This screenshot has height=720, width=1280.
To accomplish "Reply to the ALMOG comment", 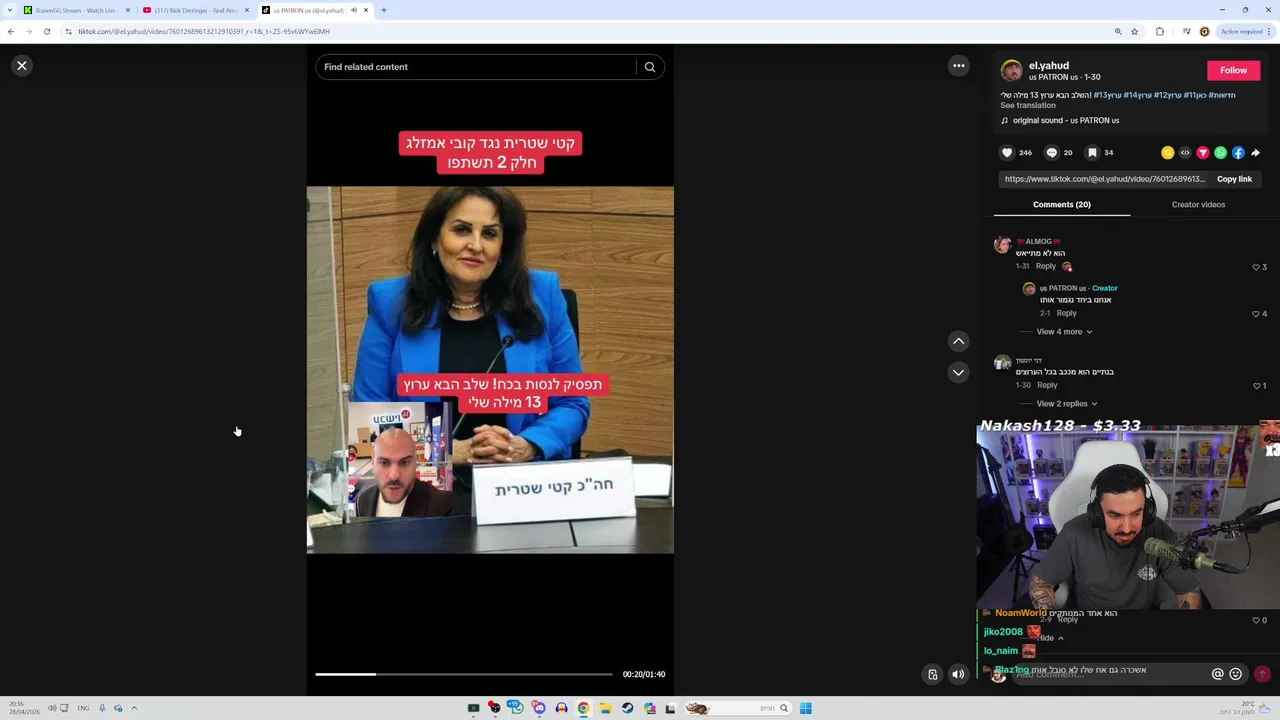I will [x=1045, y=266].
